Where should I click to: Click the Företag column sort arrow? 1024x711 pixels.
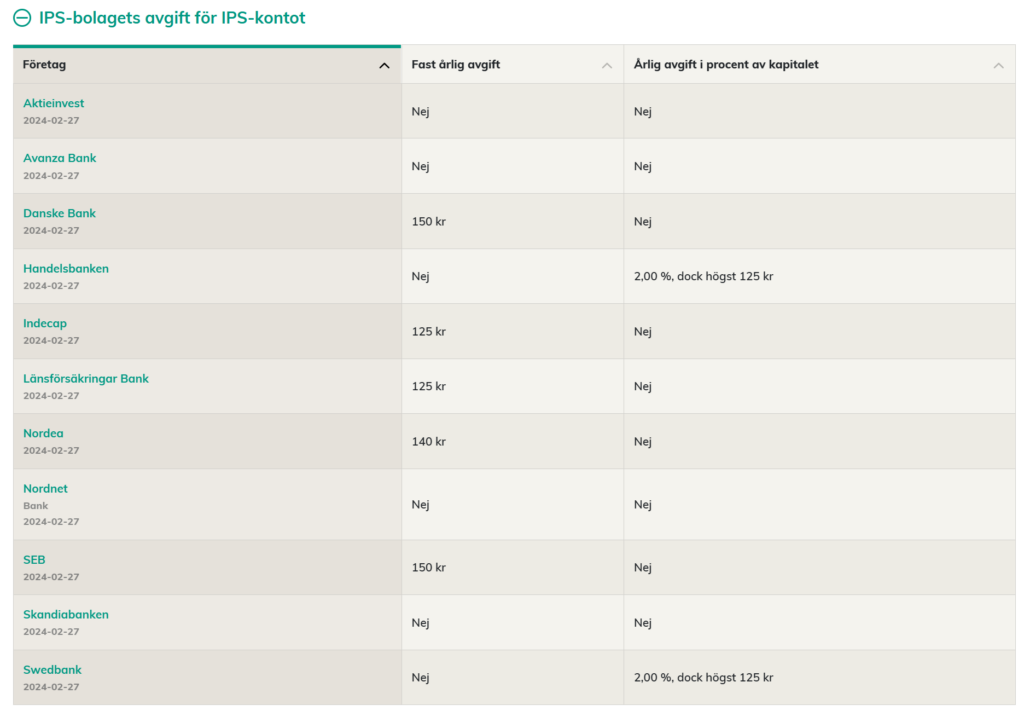384,66
